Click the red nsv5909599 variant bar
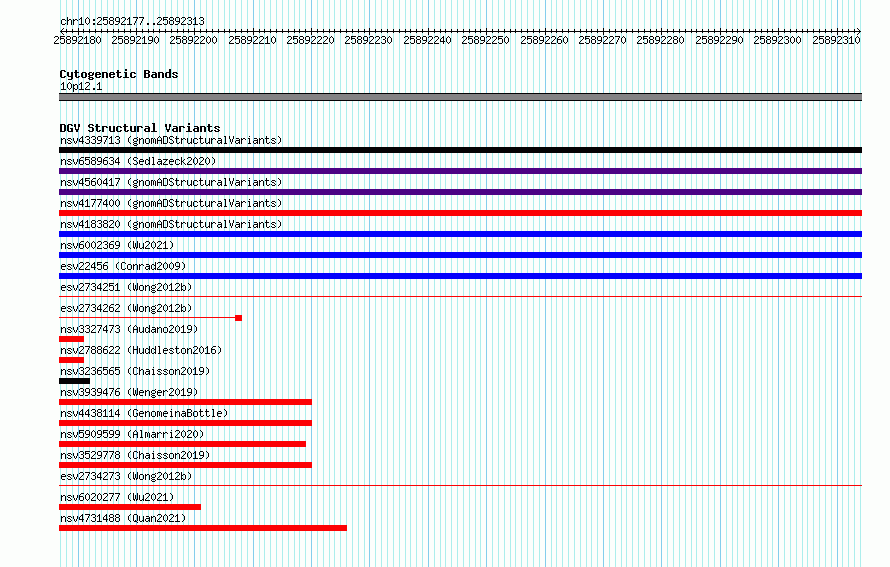Viewport: 890px width, 567px height. point(183,444)
